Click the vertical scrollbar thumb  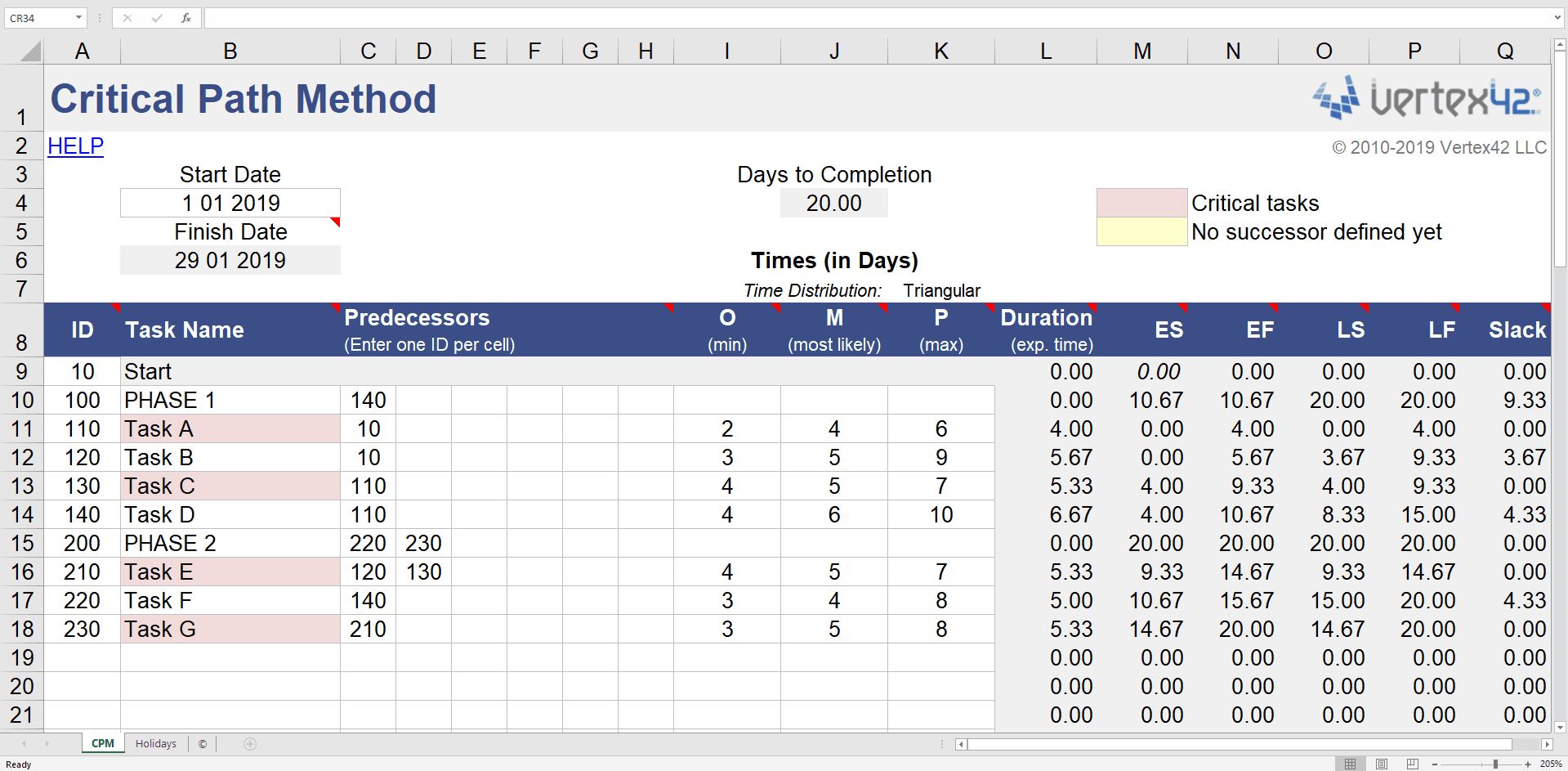click(x=1560, y=159)
